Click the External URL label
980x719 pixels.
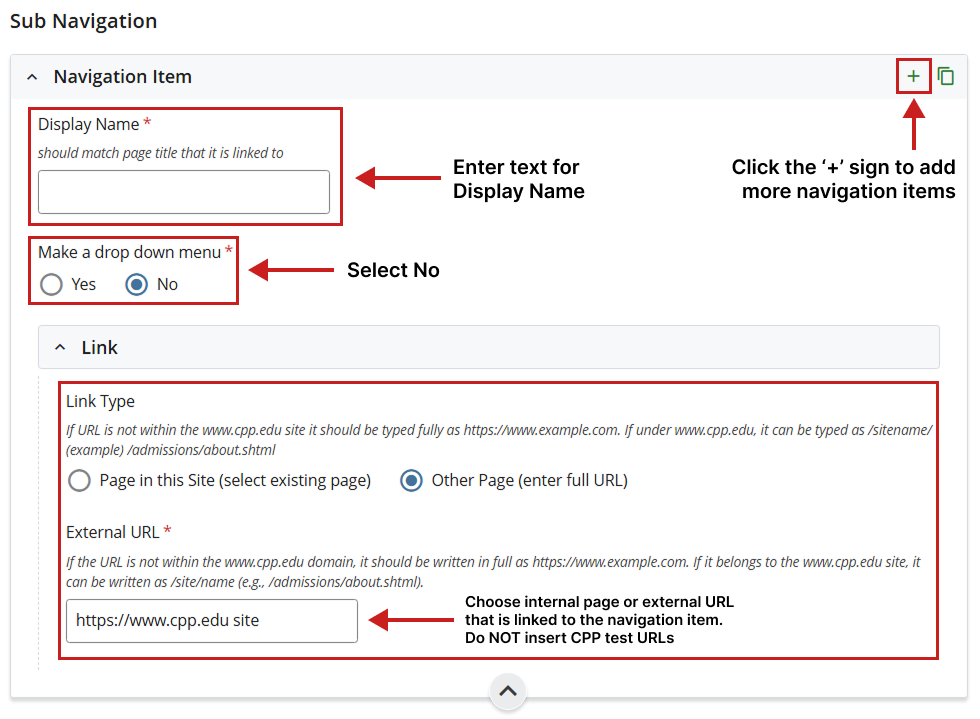tap(113, 532)
